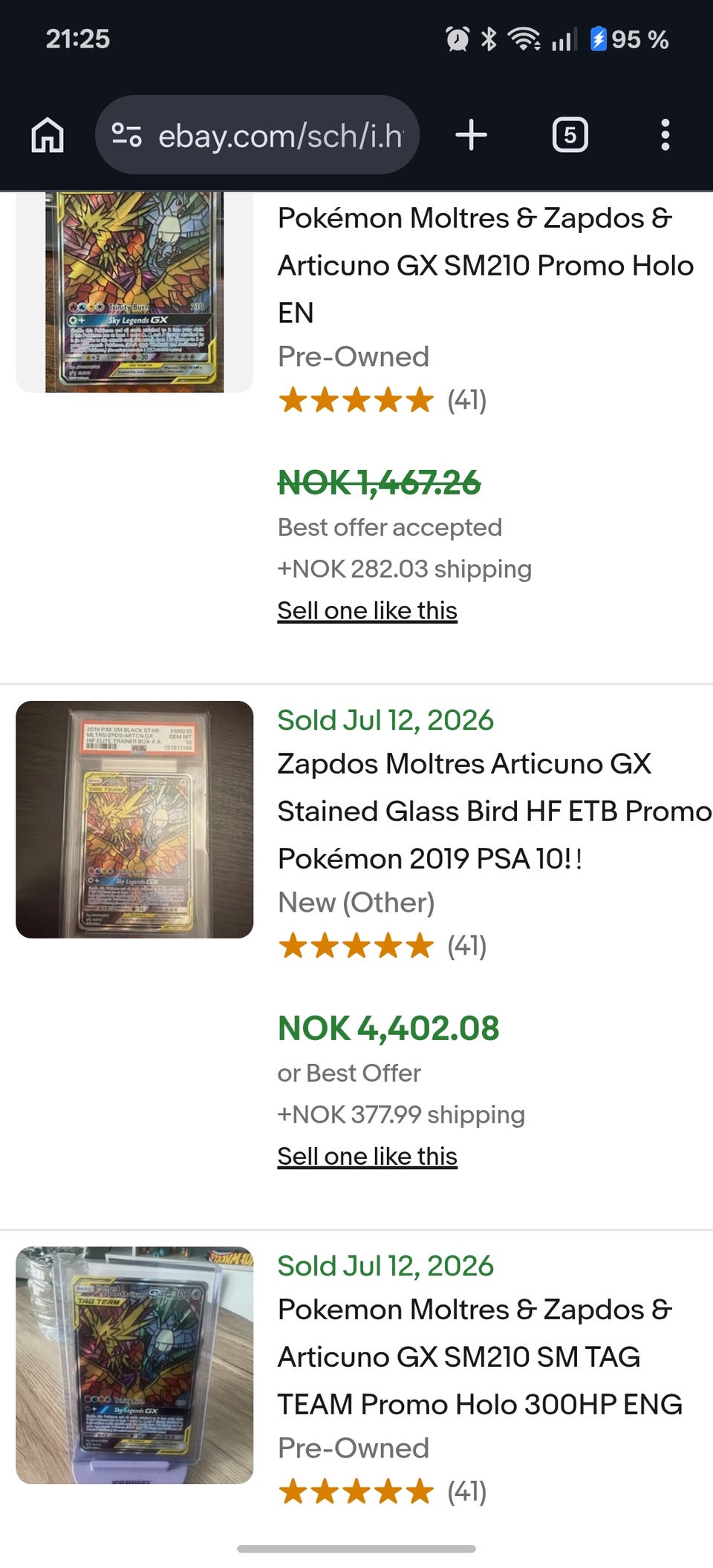713x1568 pixels.
Task: Open the SM TAG TEAM Promo 300HP listing
Action: tap(480, 1356)
